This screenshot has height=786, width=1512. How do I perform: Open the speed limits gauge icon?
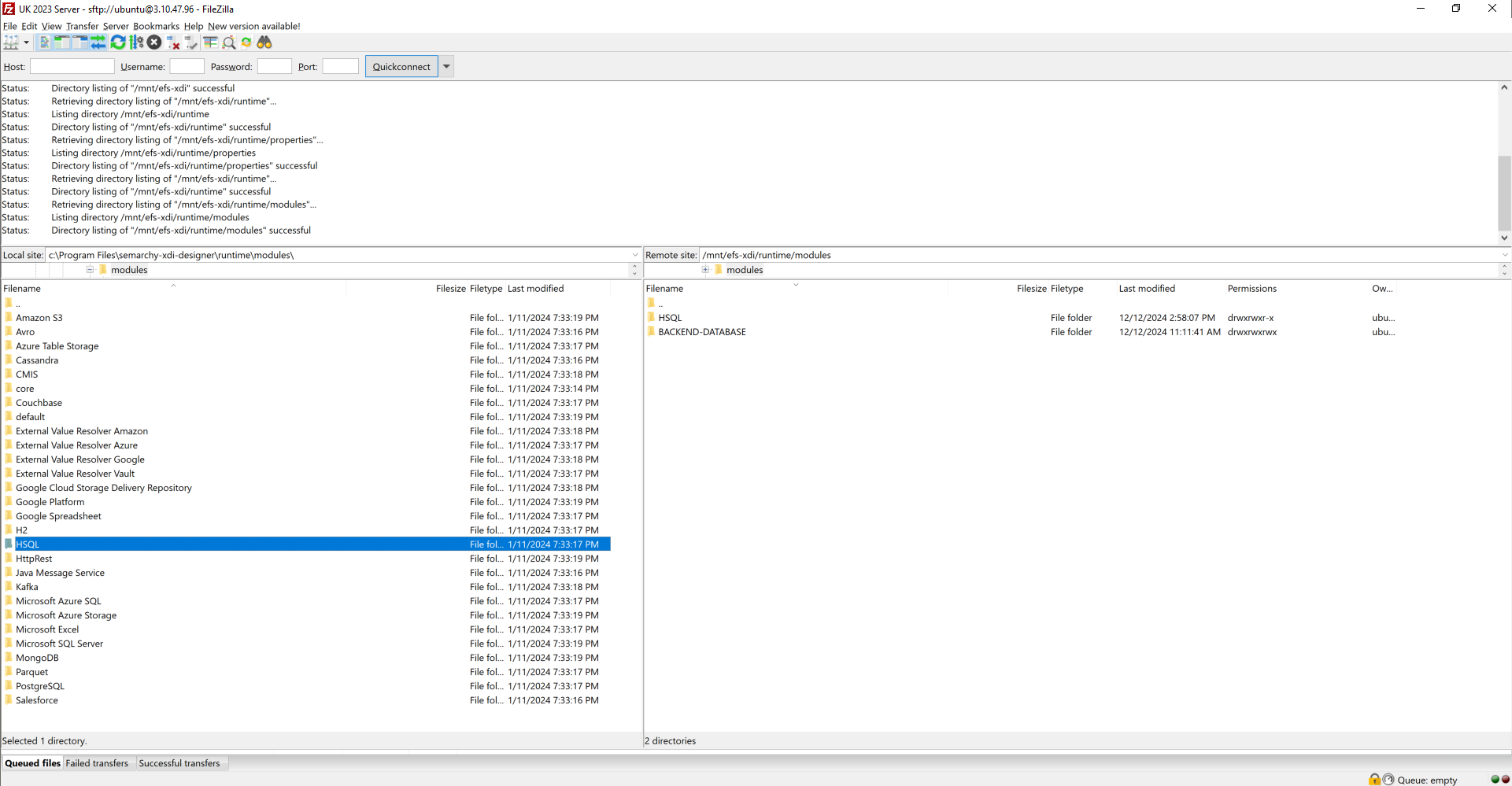[x=1388, y=780]
